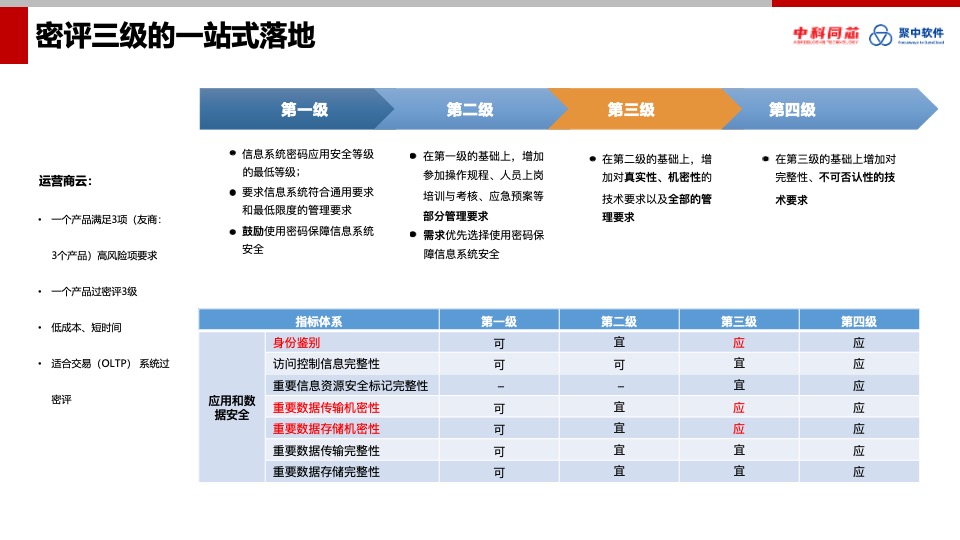Viewport: 960px width, 540px height.
Task: Click 重要信息资源安全标记完整性 row's 第一级 dash
Action: [x=500, y=386]
